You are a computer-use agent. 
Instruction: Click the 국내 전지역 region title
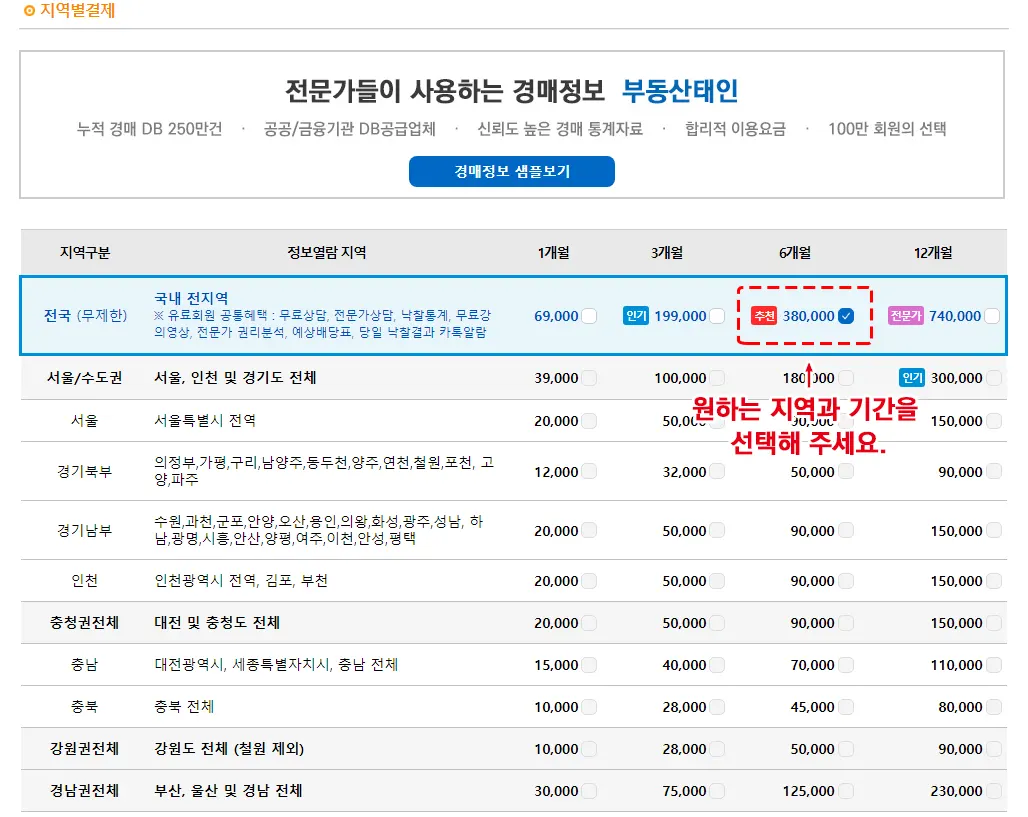point(191,298)
